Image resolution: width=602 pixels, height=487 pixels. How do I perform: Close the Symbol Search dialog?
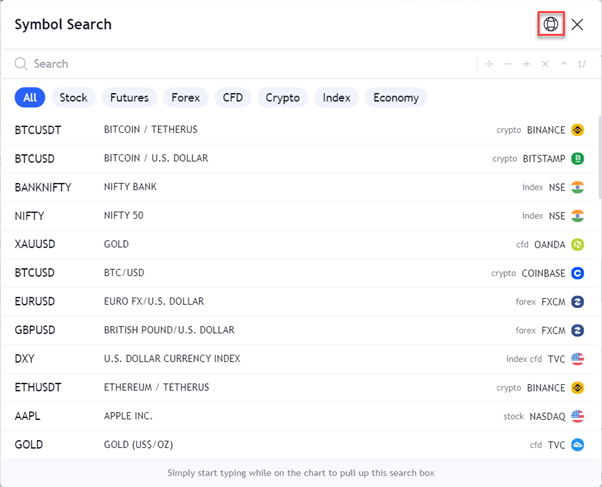(577, 25)
